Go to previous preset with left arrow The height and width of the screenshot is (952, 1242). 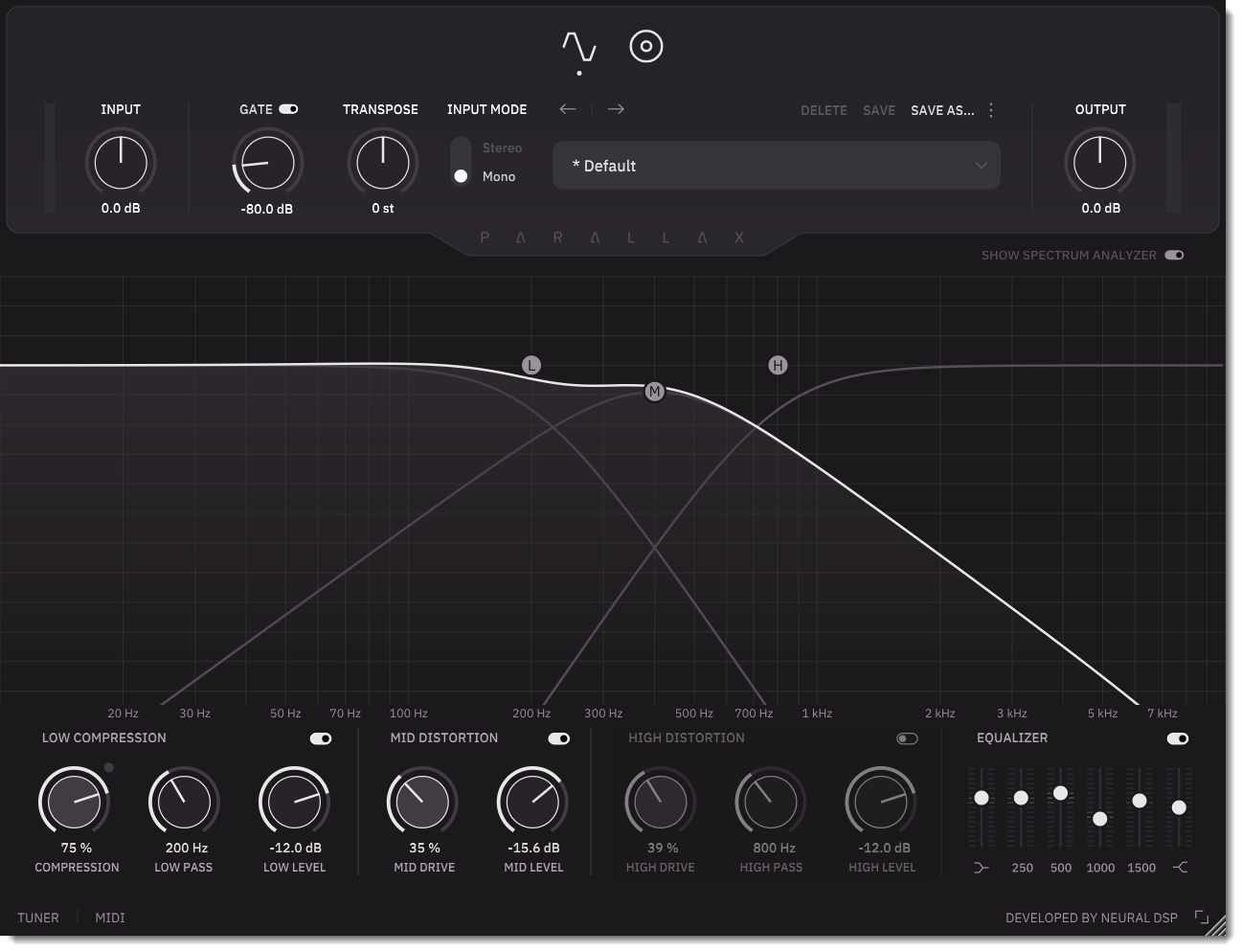coord(568,109)
